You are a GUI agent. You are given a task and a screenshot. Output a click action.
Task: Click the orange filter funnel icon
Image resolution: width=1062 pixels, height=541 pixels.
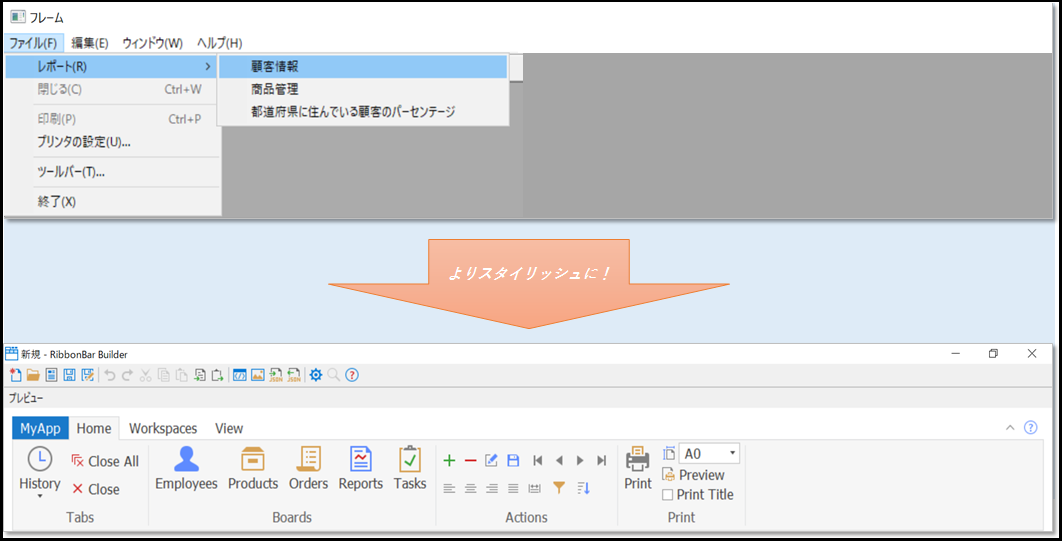[x=559, y=488]
